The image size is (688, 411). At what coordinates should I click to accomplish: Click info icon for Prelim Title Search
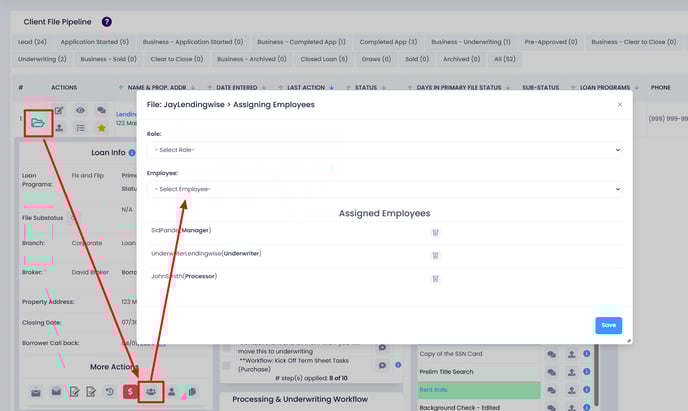587,372
